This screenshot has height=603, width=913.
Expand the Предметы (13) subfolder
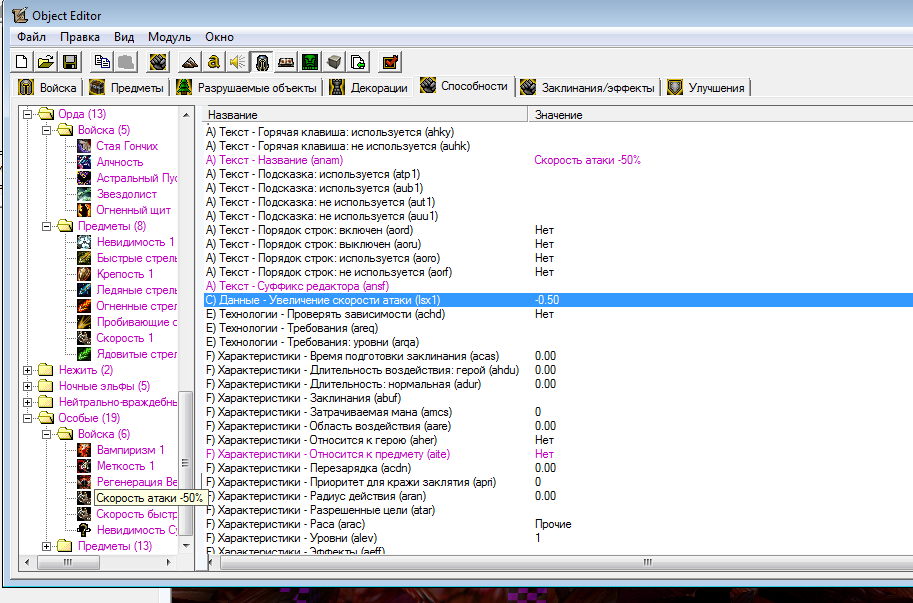(x=47, y=546)
